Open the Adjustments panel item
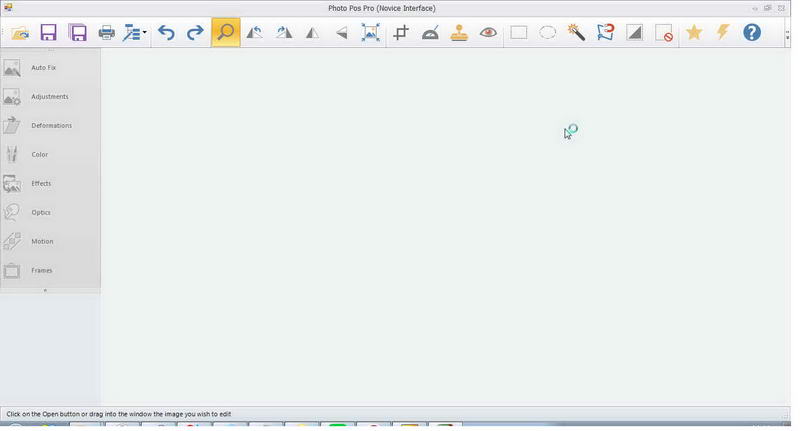This screenshot has width=800, height=431. [x=50, y=96]
